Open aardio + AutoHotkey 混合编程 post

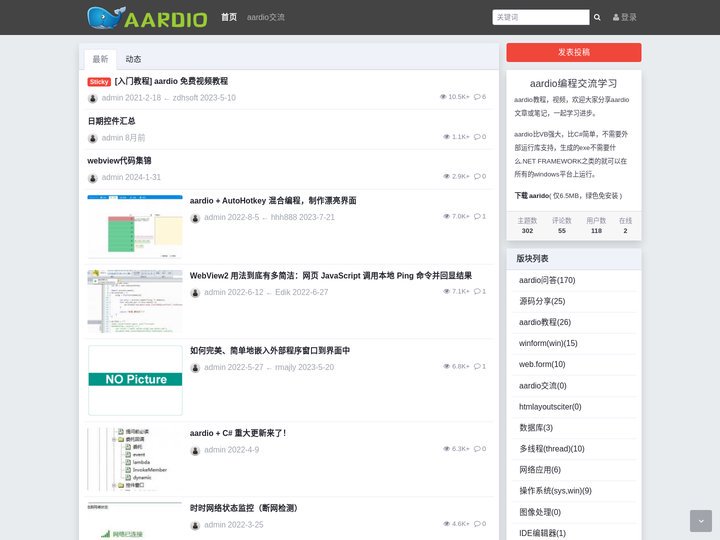(x=273, y=201)
